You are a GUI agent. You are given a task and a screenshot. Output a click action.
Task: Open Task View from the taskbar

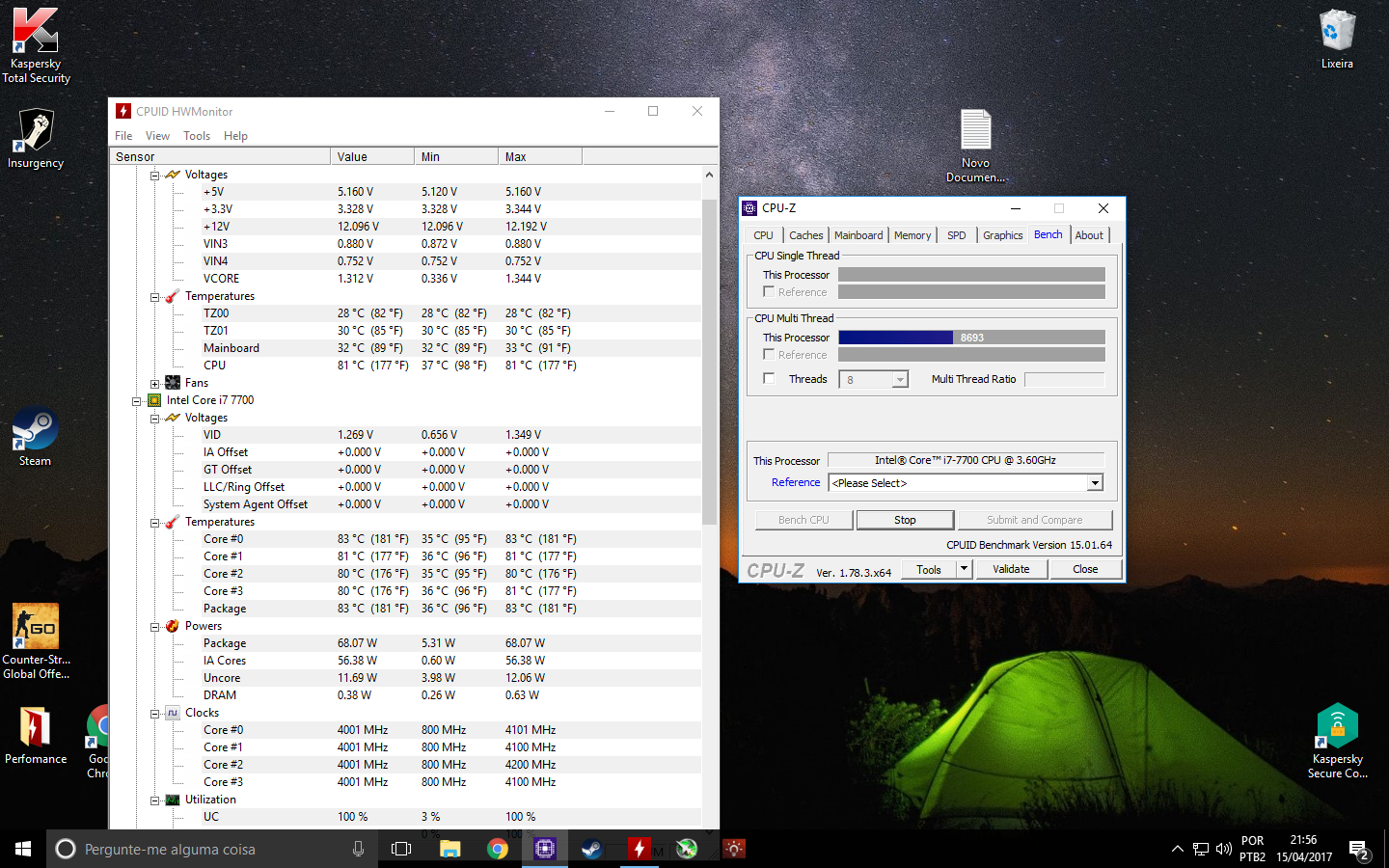401,849
